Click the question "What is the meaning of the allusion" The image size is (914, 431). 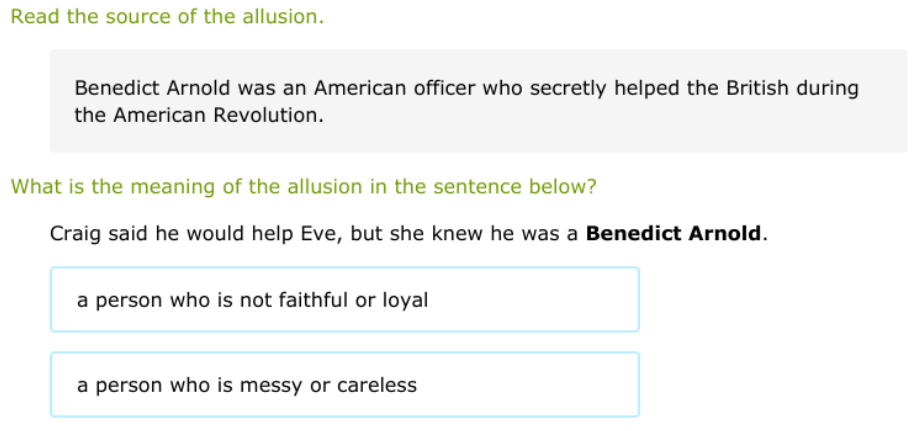303,187
